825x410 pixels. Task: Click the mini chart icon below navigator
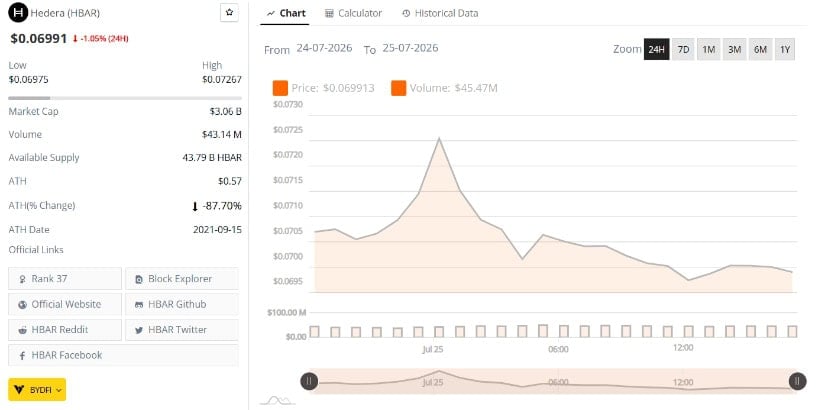(x=277, y=401)
